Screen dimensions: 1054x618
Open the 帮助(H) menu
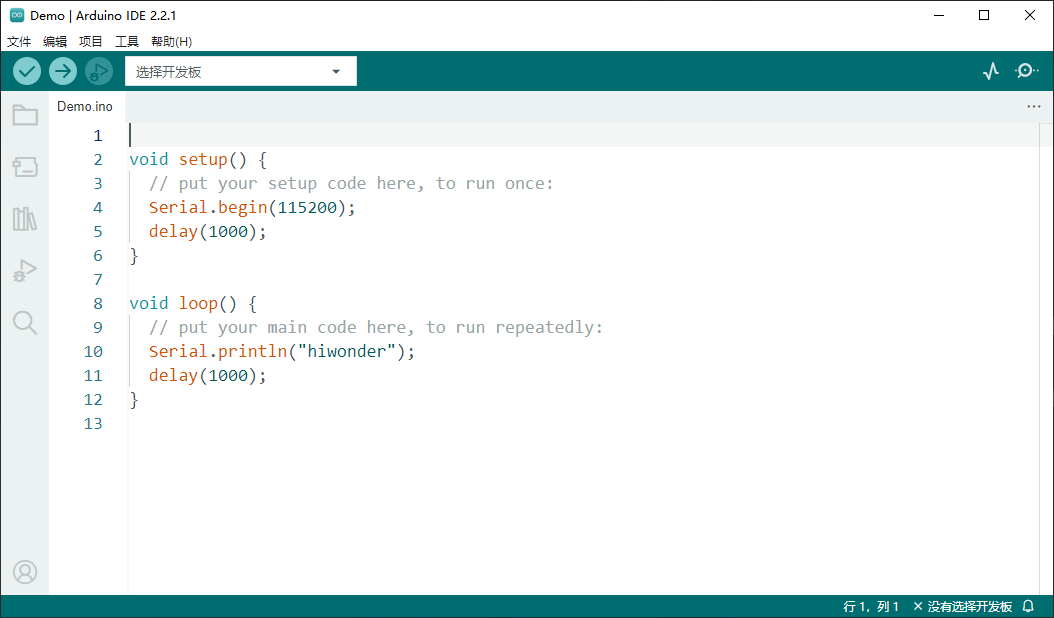[171, 42]
